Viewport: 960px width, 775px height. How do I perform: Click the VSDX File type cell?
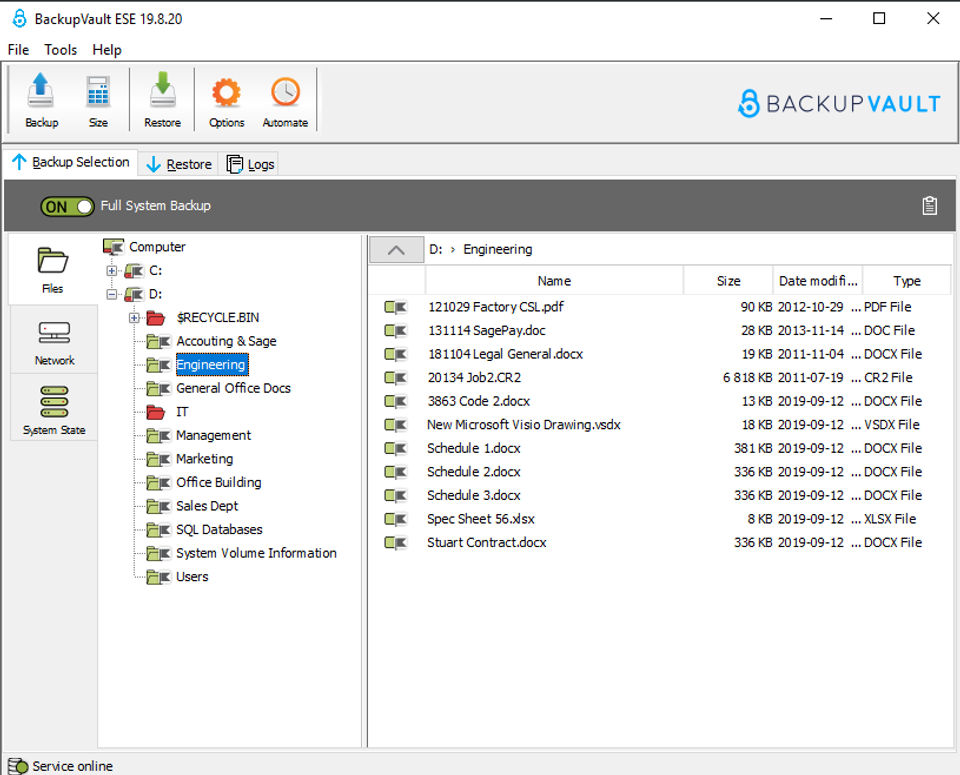(x=892, y=425)
